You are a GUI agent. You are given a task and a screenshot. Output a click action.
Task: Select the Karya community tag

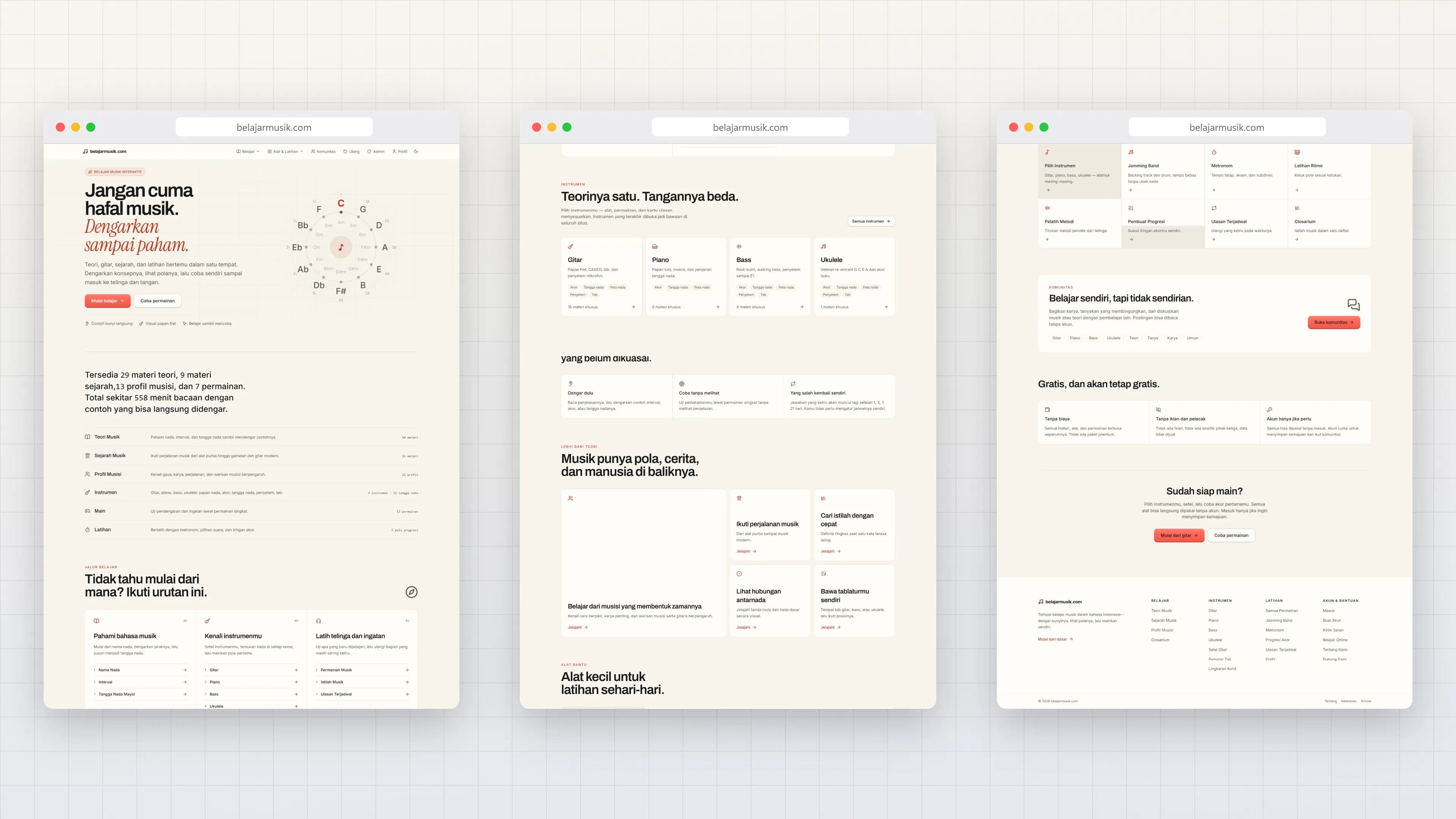1172,338
